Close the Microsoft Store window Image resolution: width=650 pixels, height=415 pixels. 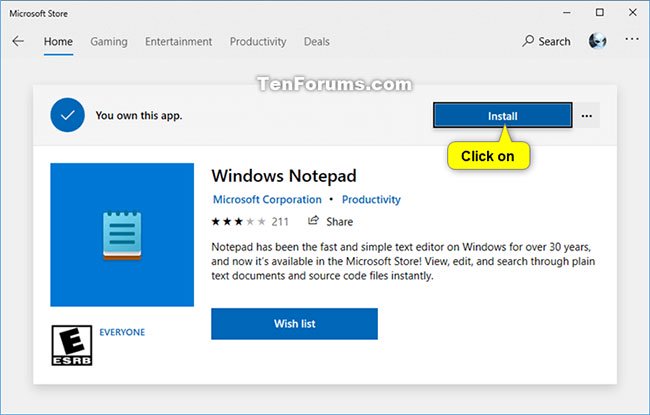coord(633,13)
